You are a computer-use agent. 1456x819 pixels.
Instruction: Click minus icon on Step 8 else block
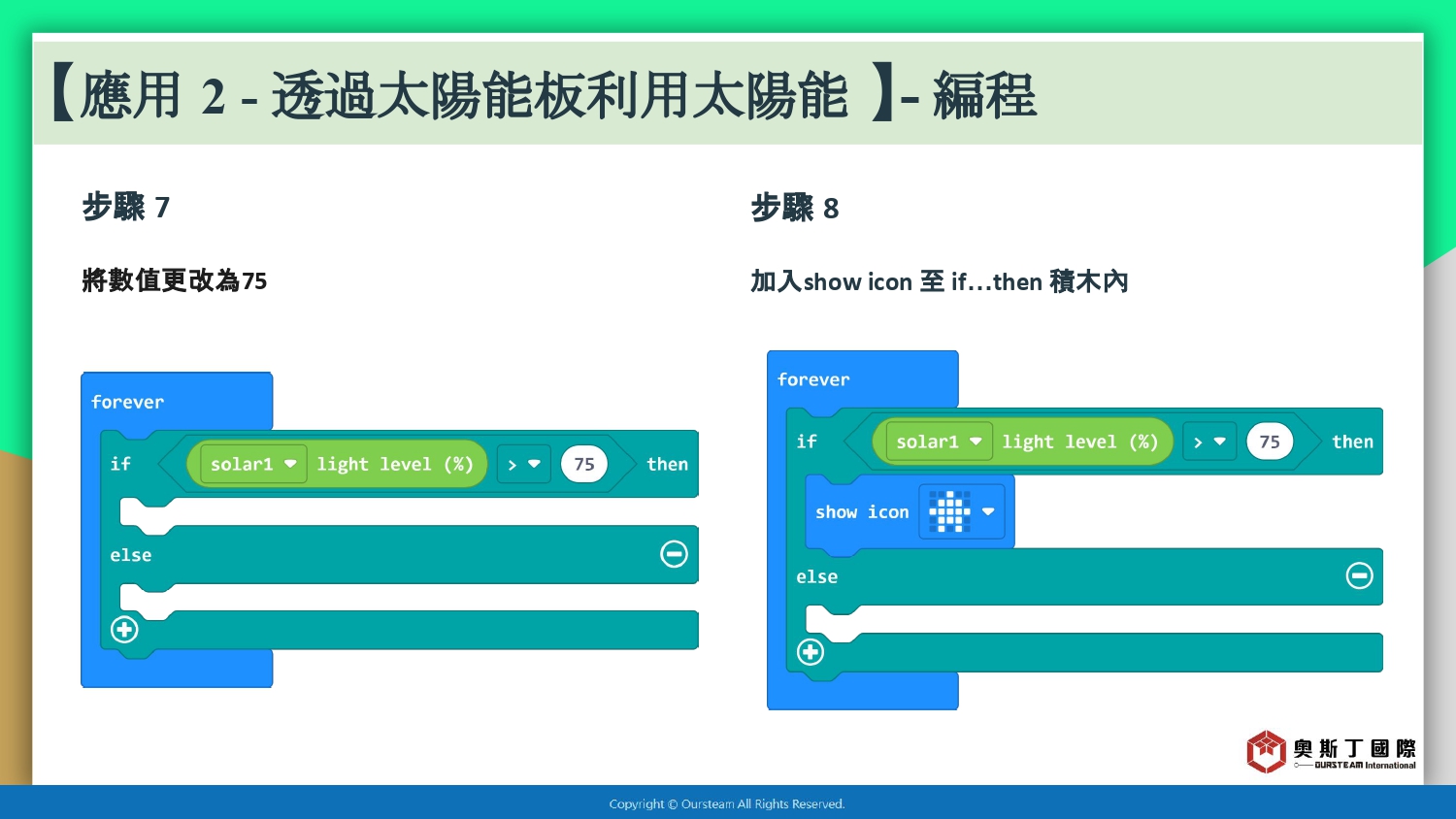pos(1359,575)
